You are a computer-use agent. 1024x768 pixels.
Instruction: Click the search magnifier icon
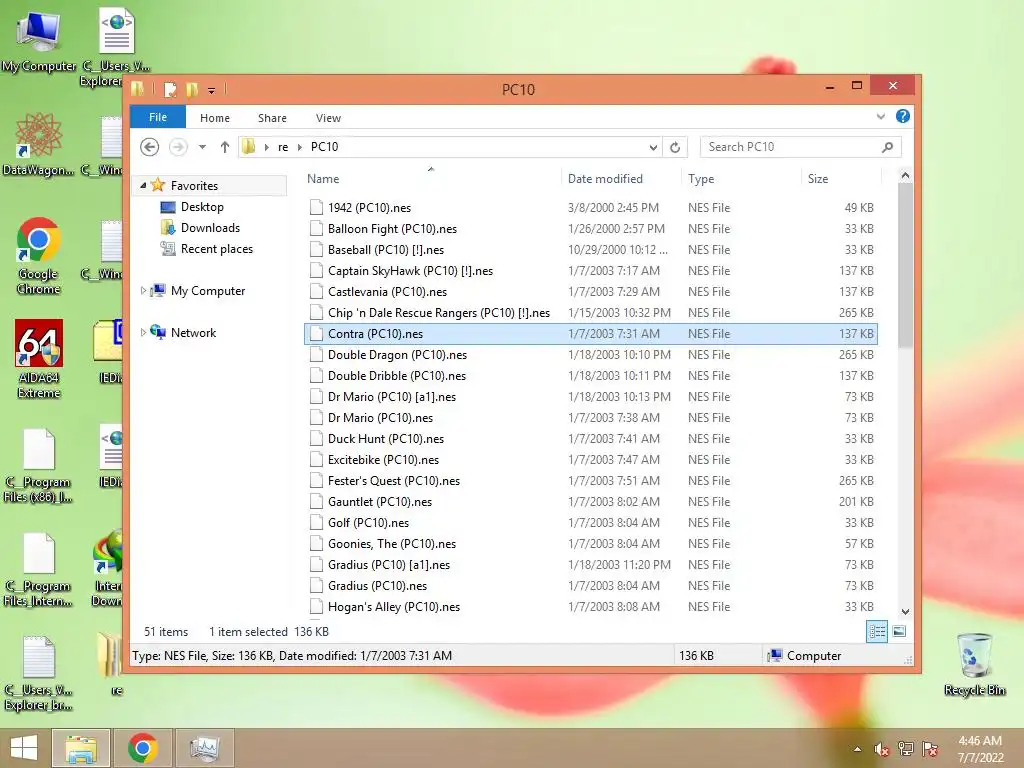click(x=888, y=147)
